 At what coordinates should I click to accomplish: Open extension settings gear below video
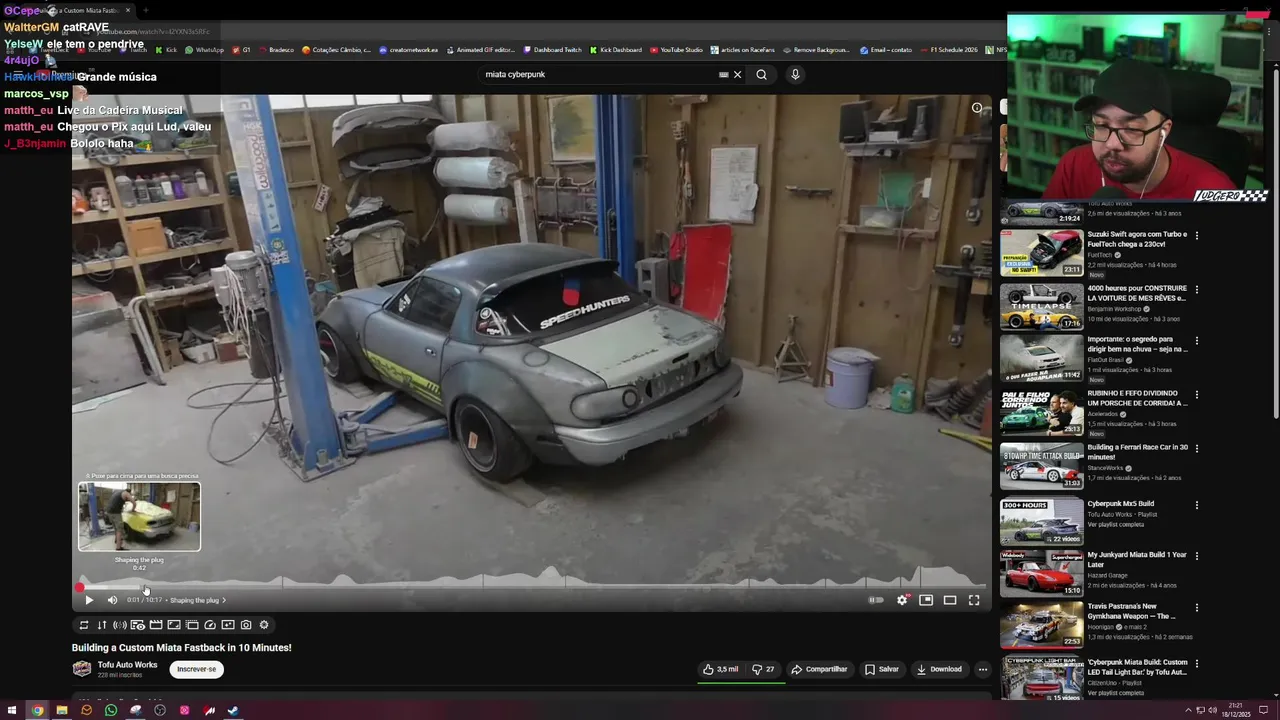tap(264, 625)
